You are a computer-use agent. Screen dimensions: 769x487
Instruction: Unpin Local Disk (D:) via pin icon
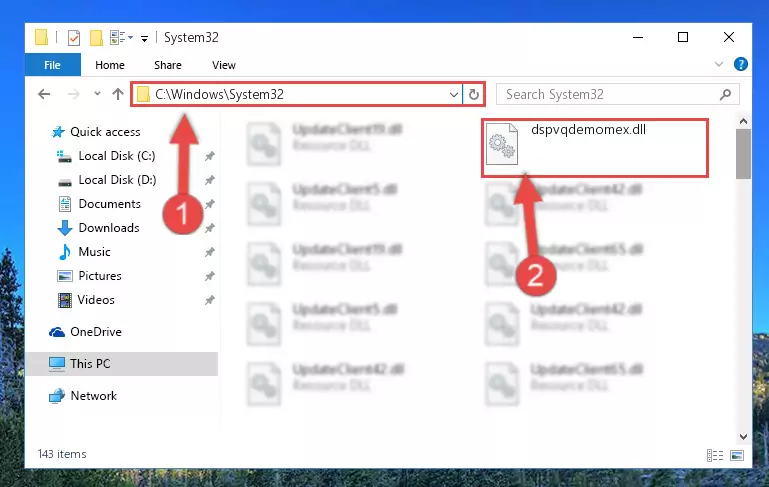click(209, 180)
